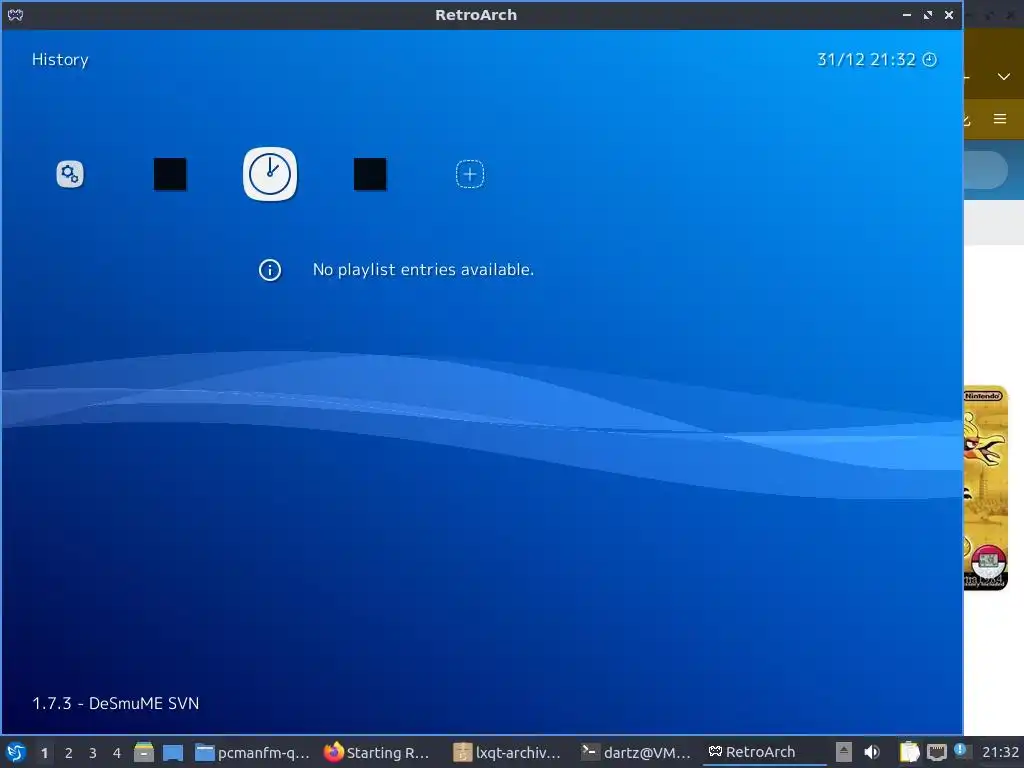Screen dimensions: 1024x768
Task: Switch to virtual desktop 4
Action: [117, 753]
